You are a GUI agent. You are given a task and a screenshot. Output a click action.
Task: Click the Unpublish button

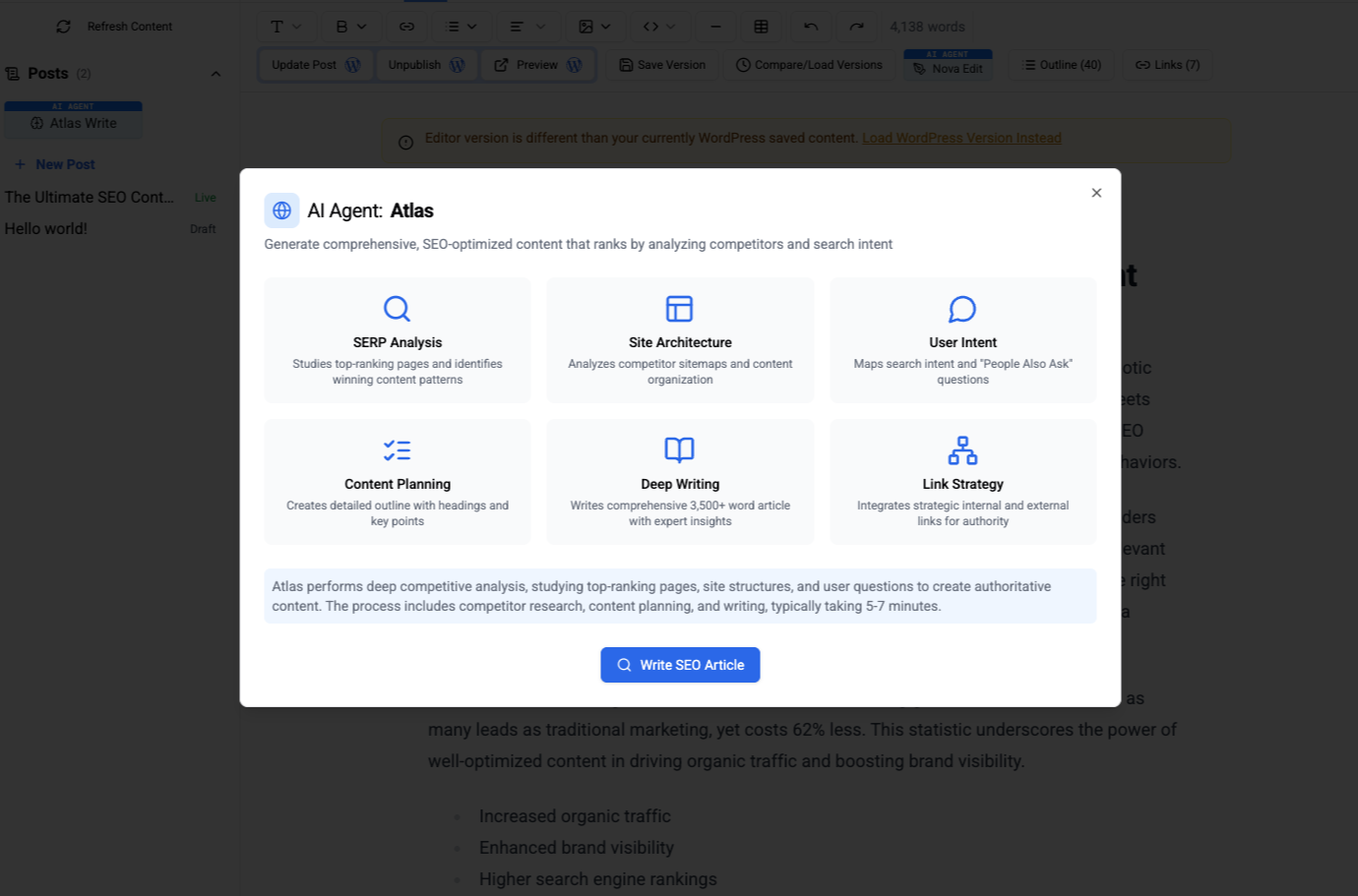(427, 65)
